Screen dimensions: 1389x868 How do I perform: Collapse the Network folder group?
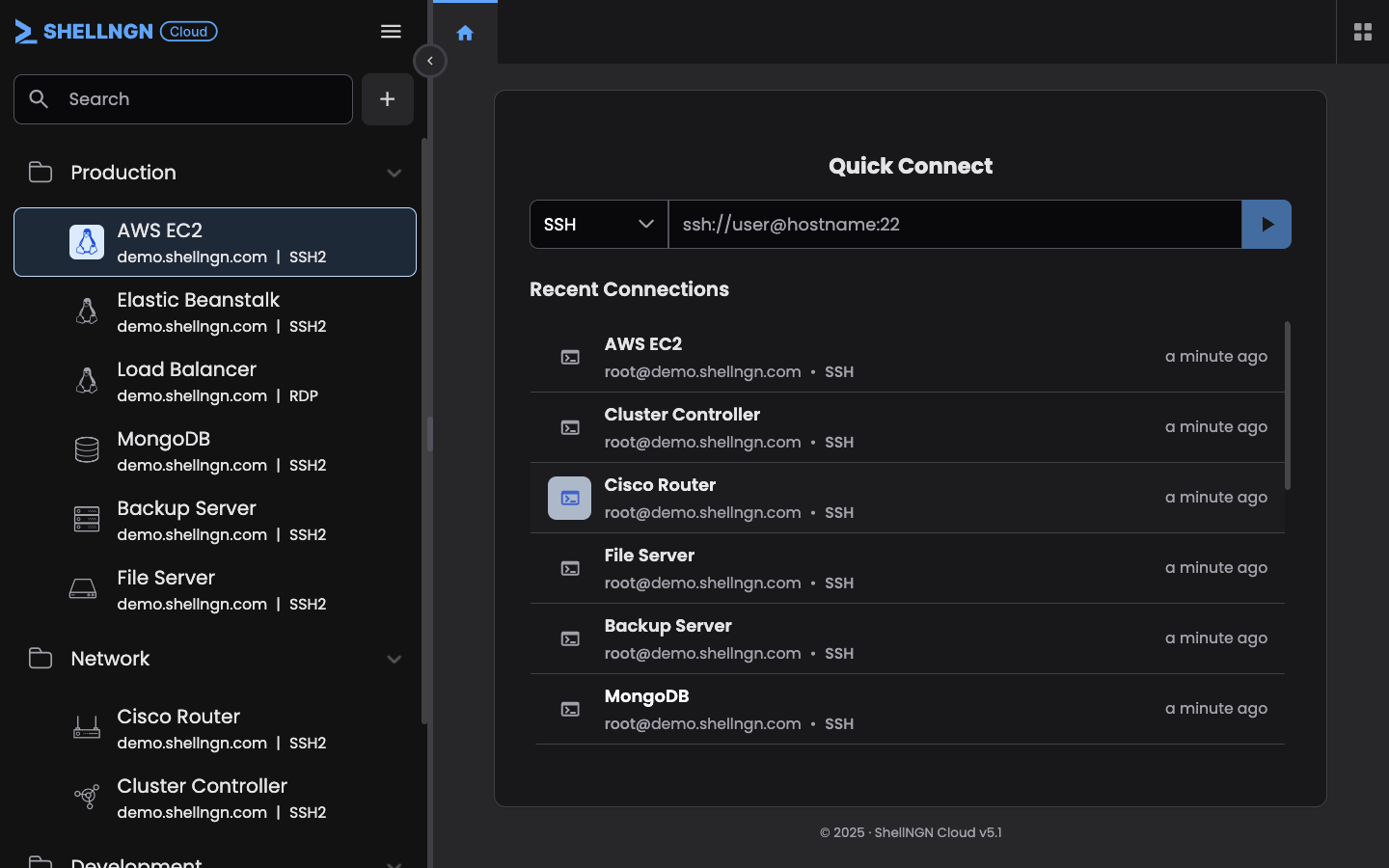click(x=394, y=659)
